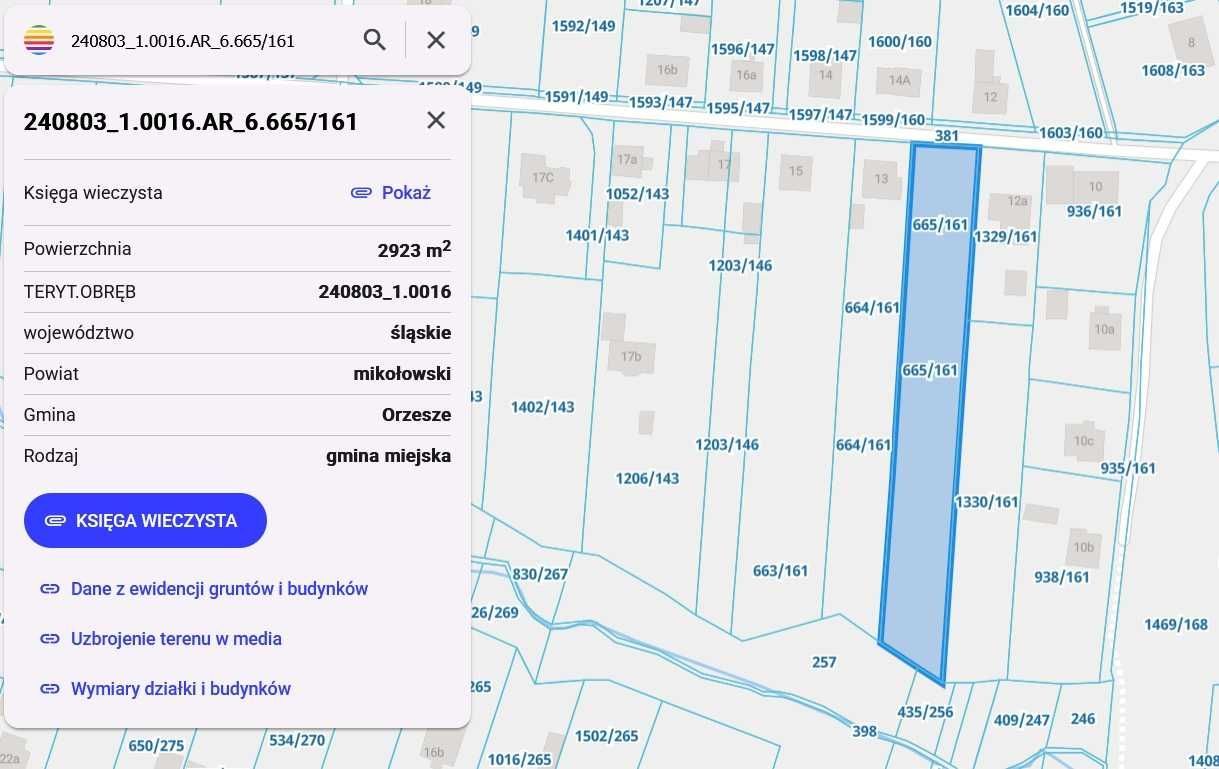Click the Powiat value mikołowski

pyautogui.click(x=402, y=374)
